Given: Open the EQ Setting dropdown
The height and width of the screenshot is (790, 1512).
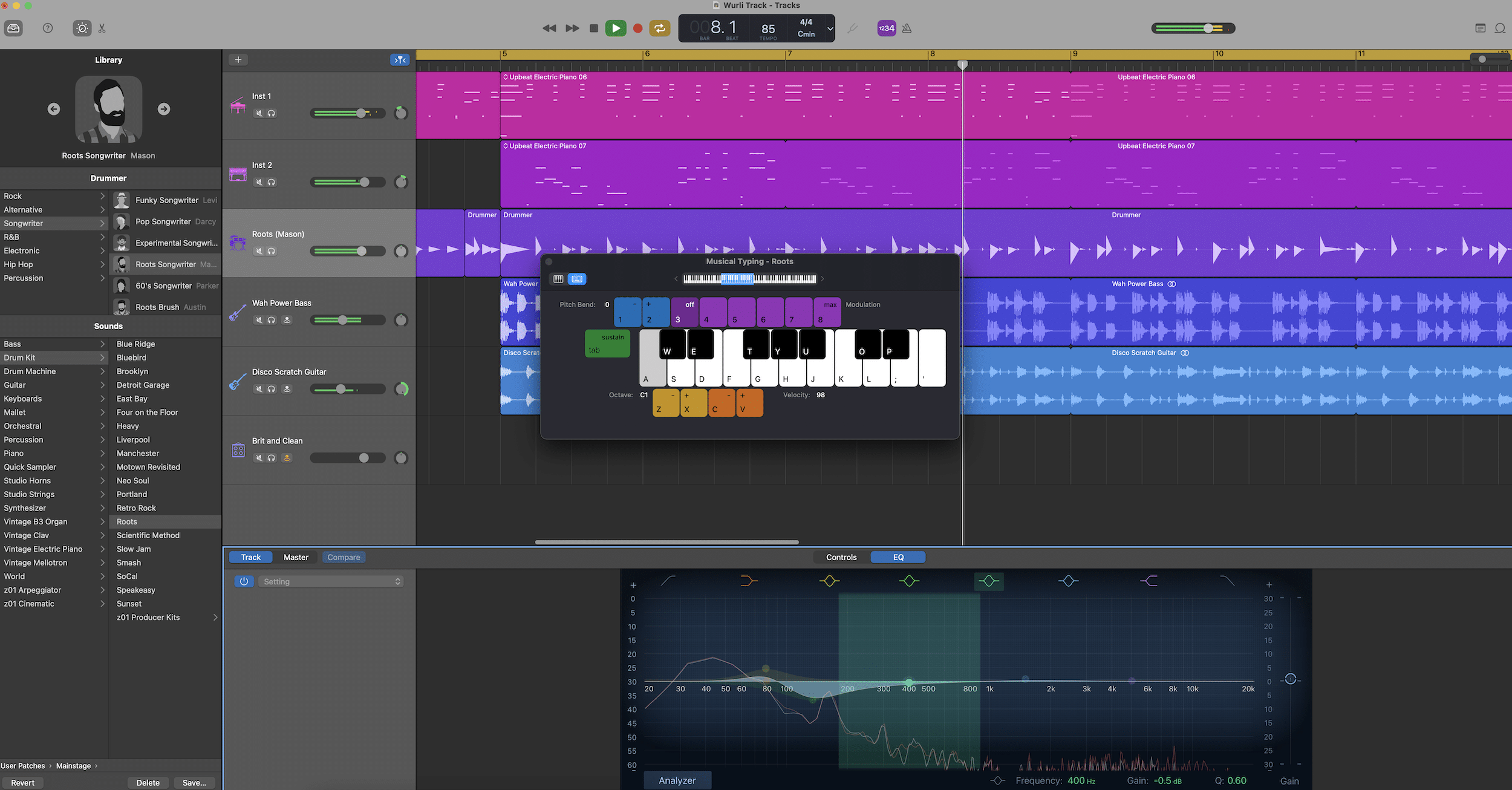Looking at the screenshot, I should (x=331, y=582).
